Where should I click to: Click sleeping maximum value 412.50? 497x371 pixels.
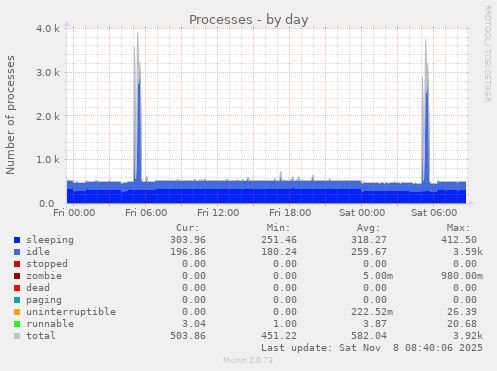[x=459, y=240]
